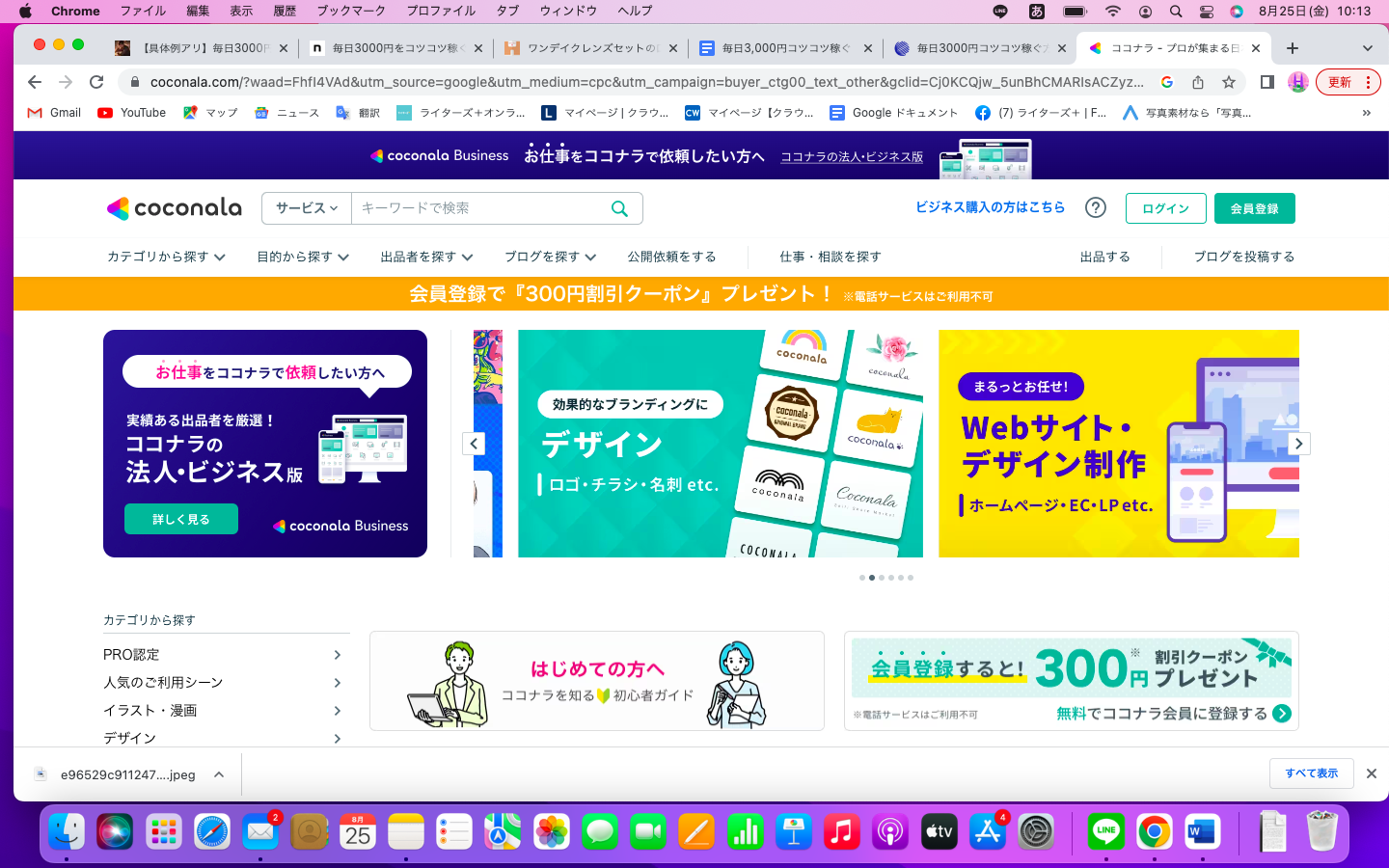
Task: Open ココナラの法人・ビジネス版 link
Action: click(852, 156)
